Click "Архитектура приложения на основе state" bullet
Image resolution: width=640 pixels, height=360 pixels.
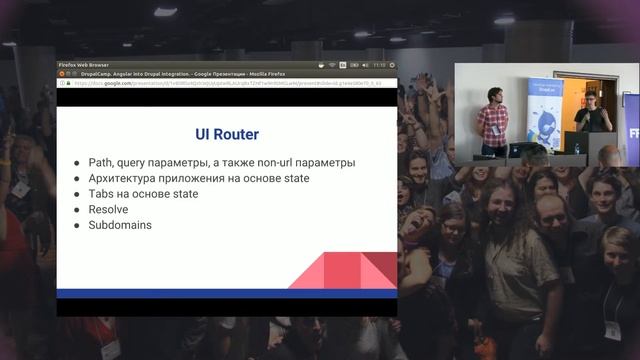coord(199,178)
